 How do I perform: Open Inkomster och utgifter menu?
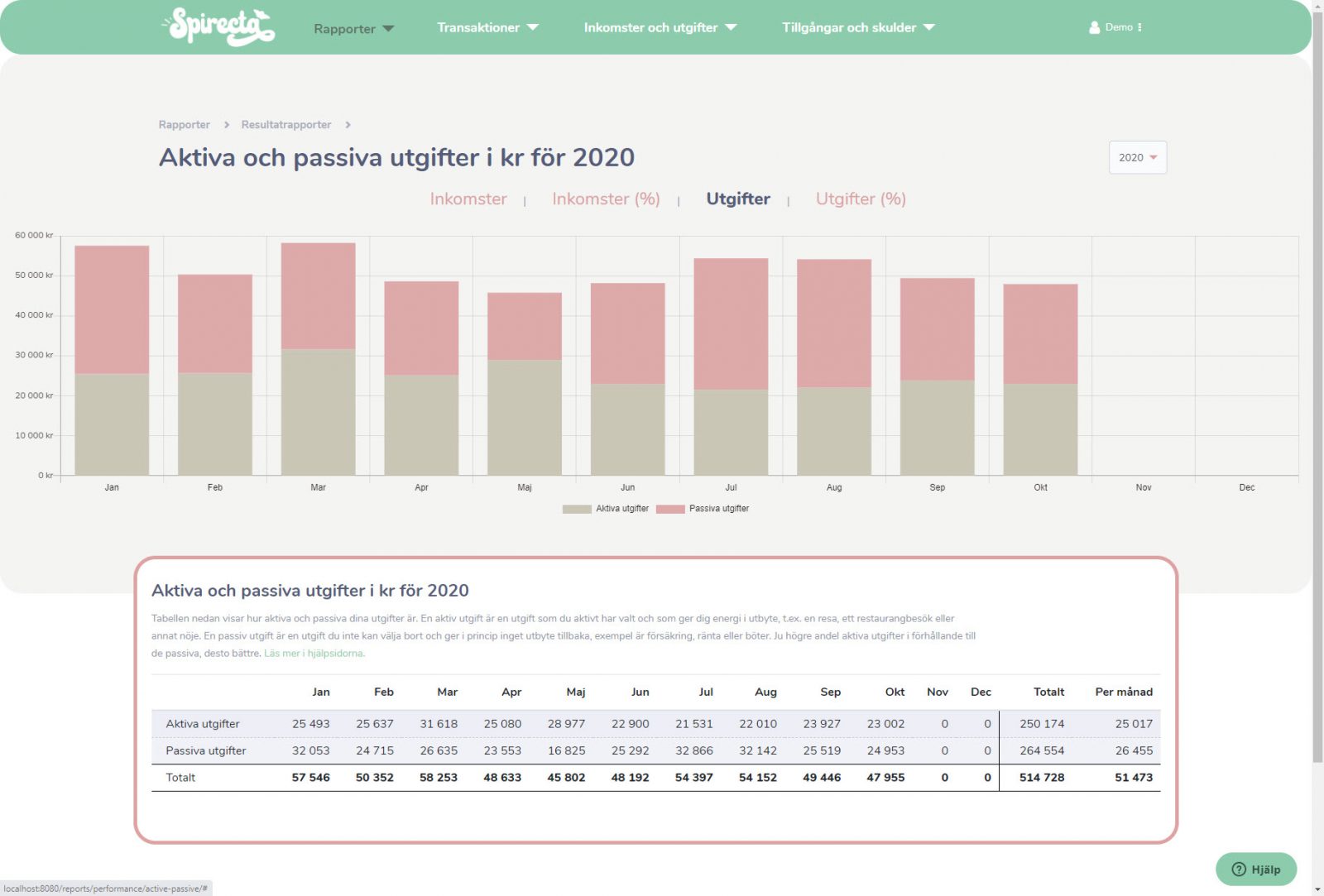coord(660,27)
